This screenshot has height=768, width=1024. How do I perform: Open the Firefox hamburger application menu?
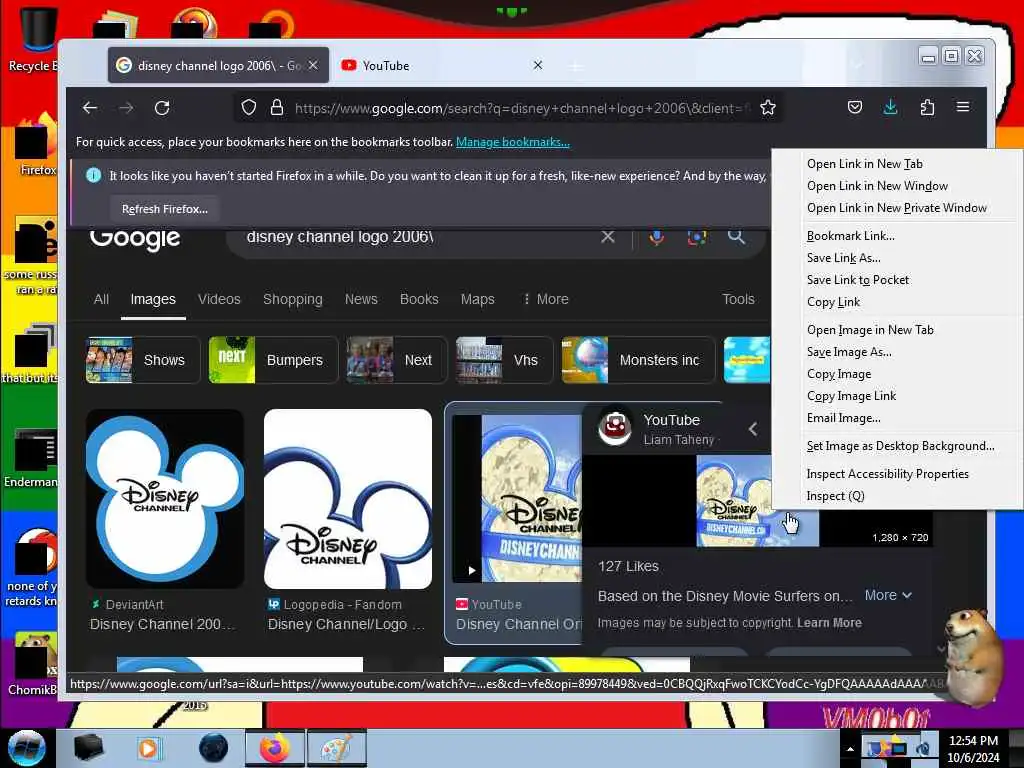tap(963, 107)
